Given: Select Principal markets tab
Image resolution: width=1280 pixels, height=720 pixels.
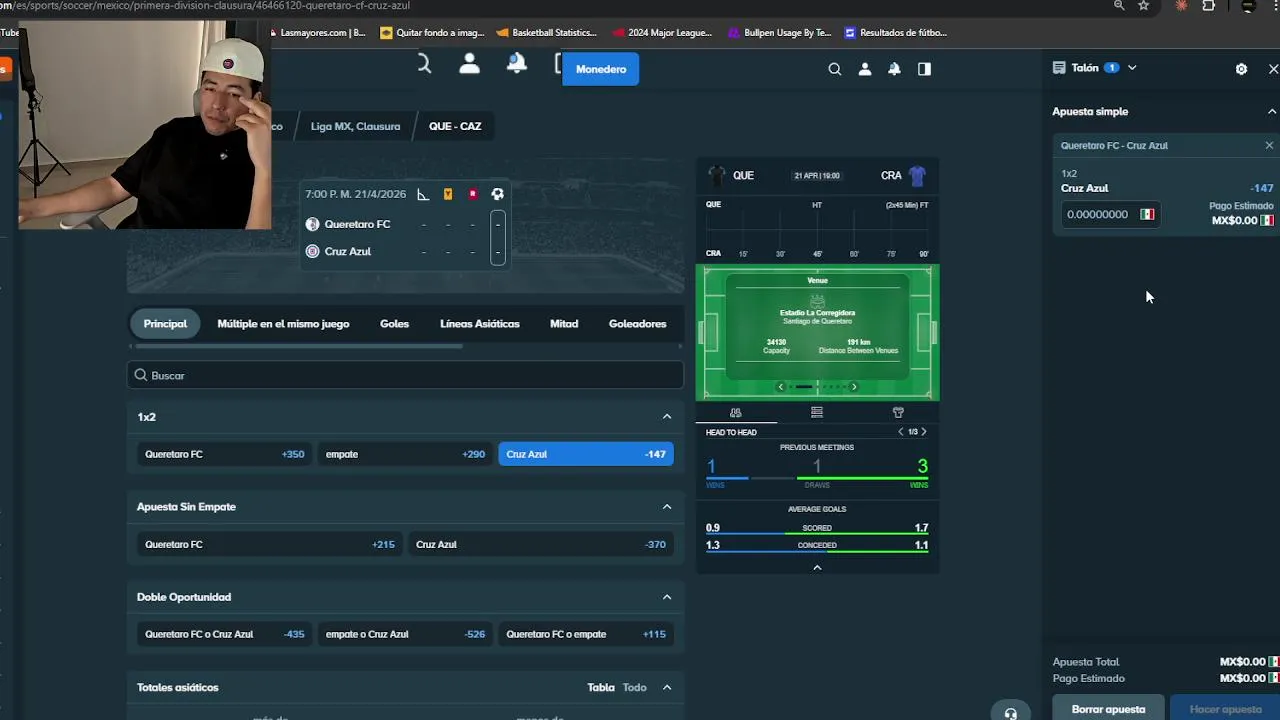Looking at the screenshot, I should (x=165, y=324).
